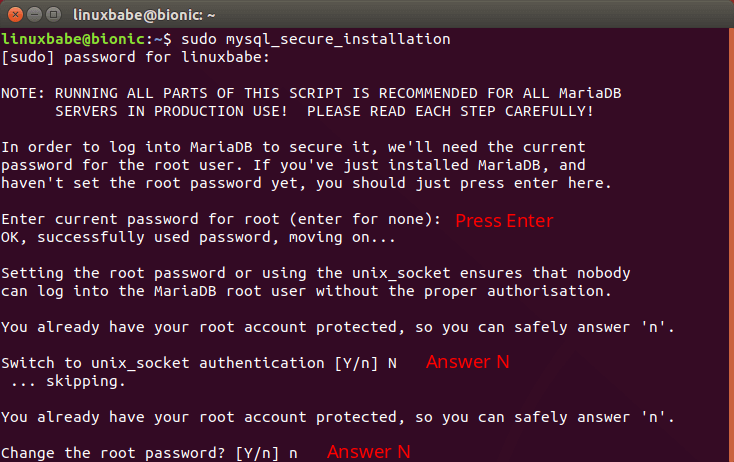Click the '... skipping.' output line

click(65, 381)
